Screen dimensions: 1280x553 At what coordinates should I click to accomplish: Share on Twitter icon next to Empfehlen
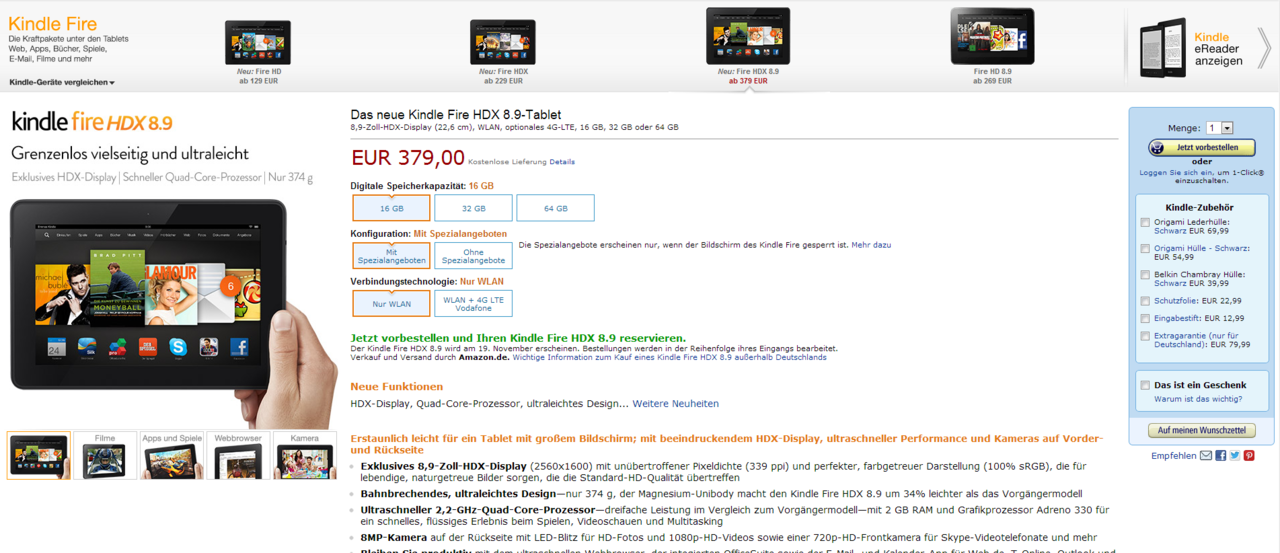tap(1235, 455)
